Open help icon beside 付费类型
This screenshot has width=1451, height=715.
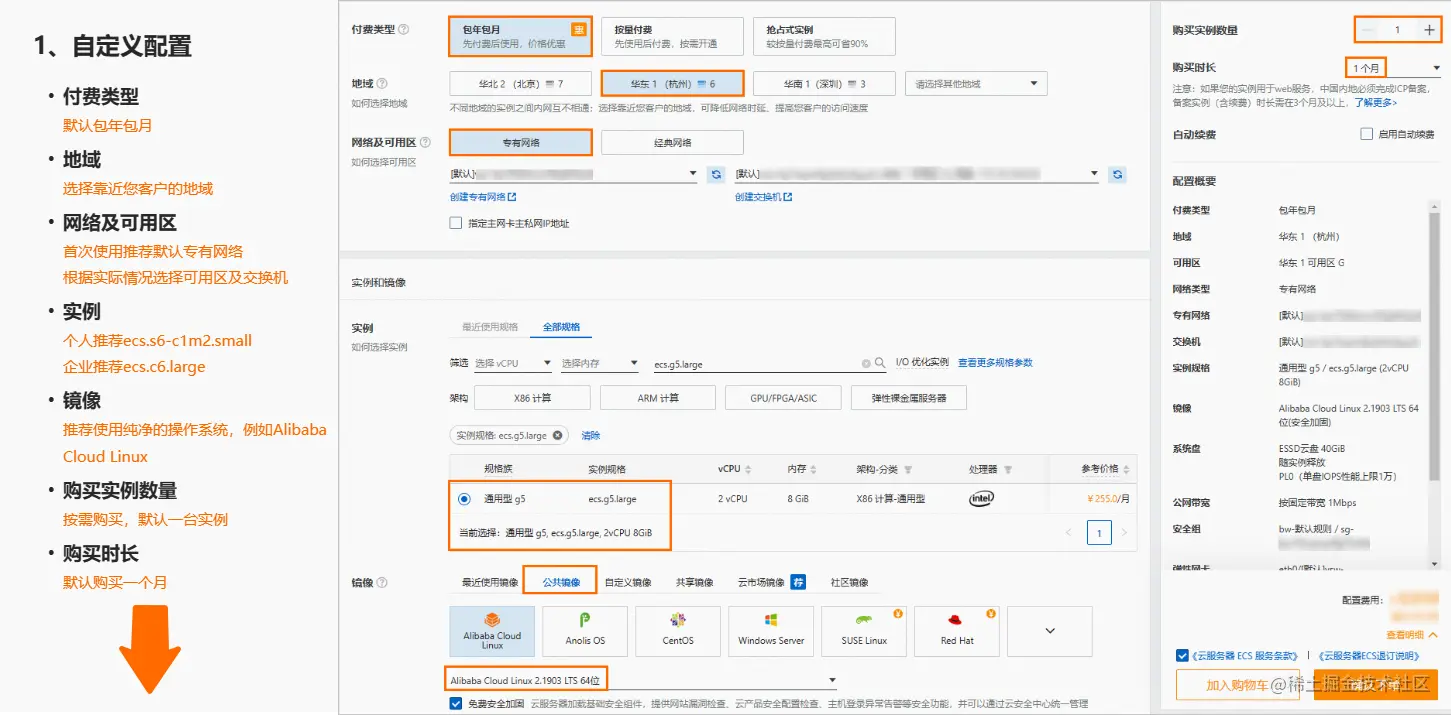tap(404, 30)
